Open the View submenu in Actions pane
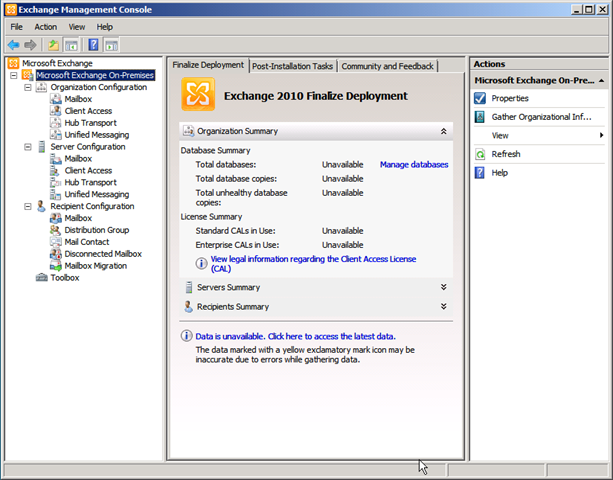Image resolution: width=613 pixels, height=480 pixels. click(539, 136)
